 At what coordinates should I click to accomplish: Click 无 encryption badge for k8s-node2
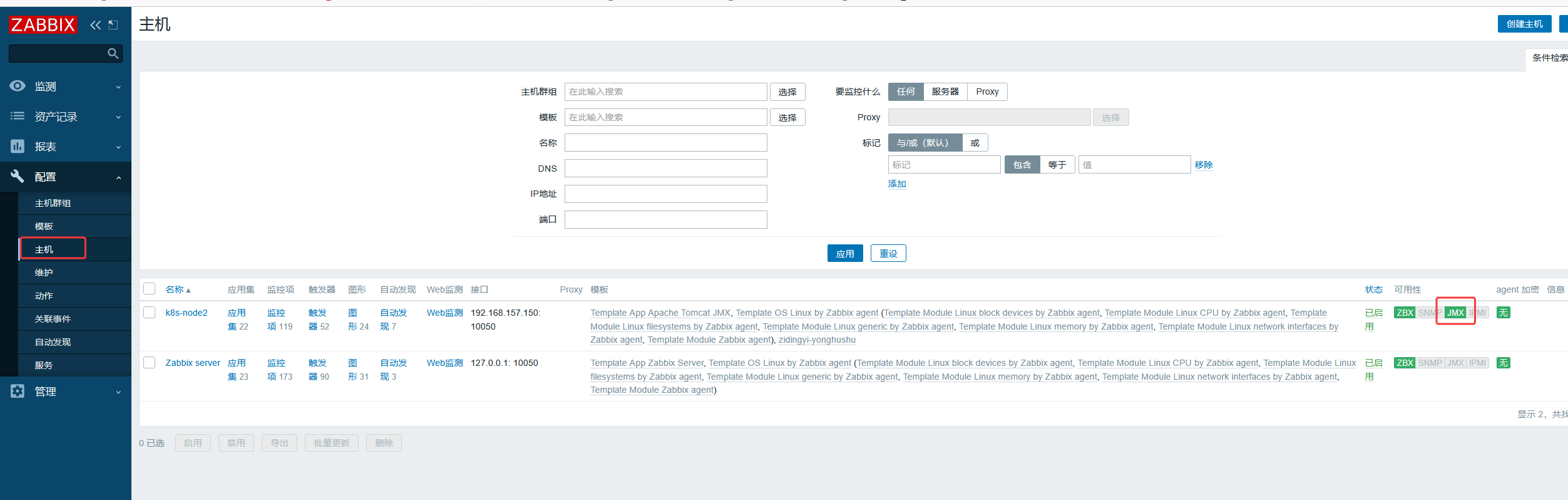1503,313
